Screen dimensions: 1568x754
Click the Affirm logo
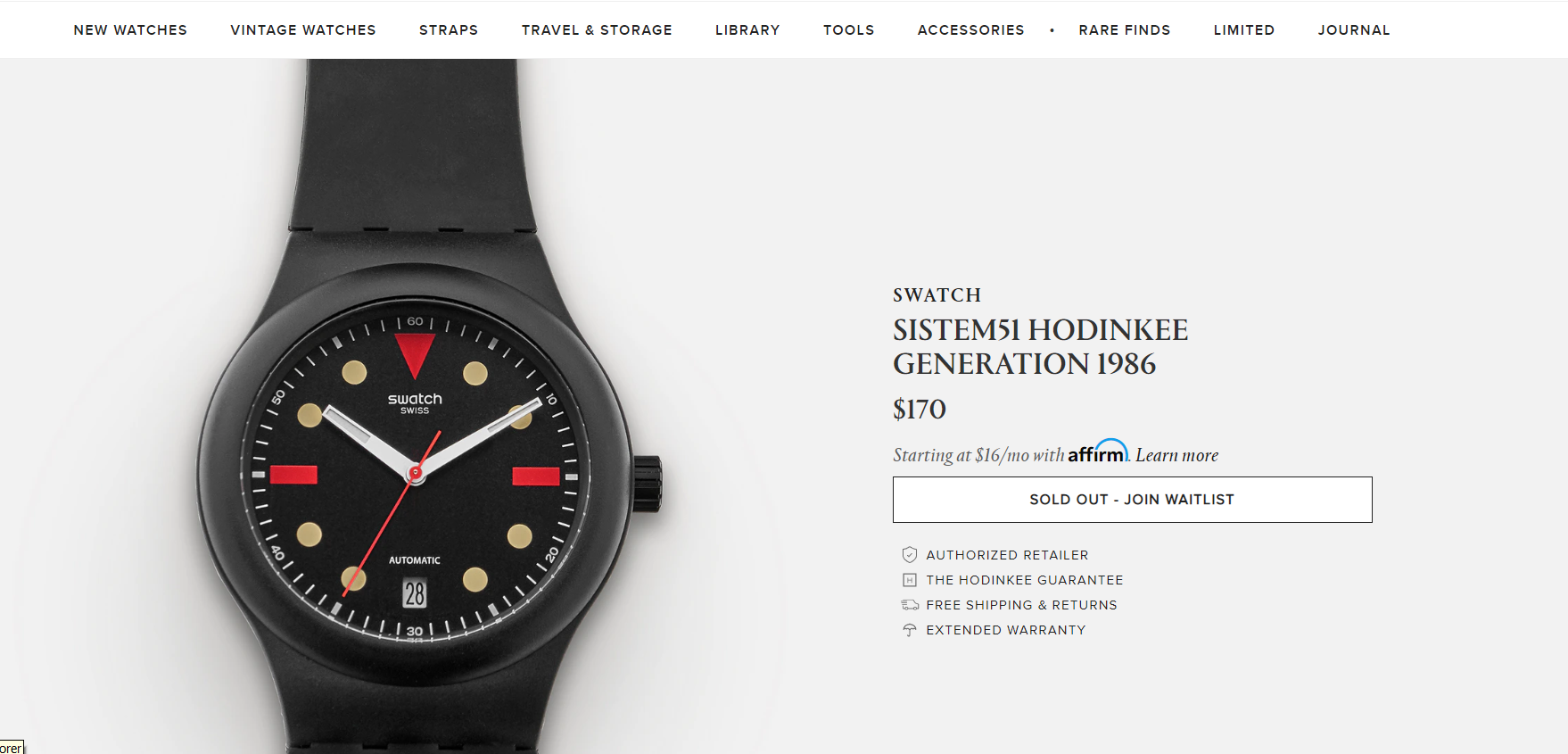[1098, 452]
